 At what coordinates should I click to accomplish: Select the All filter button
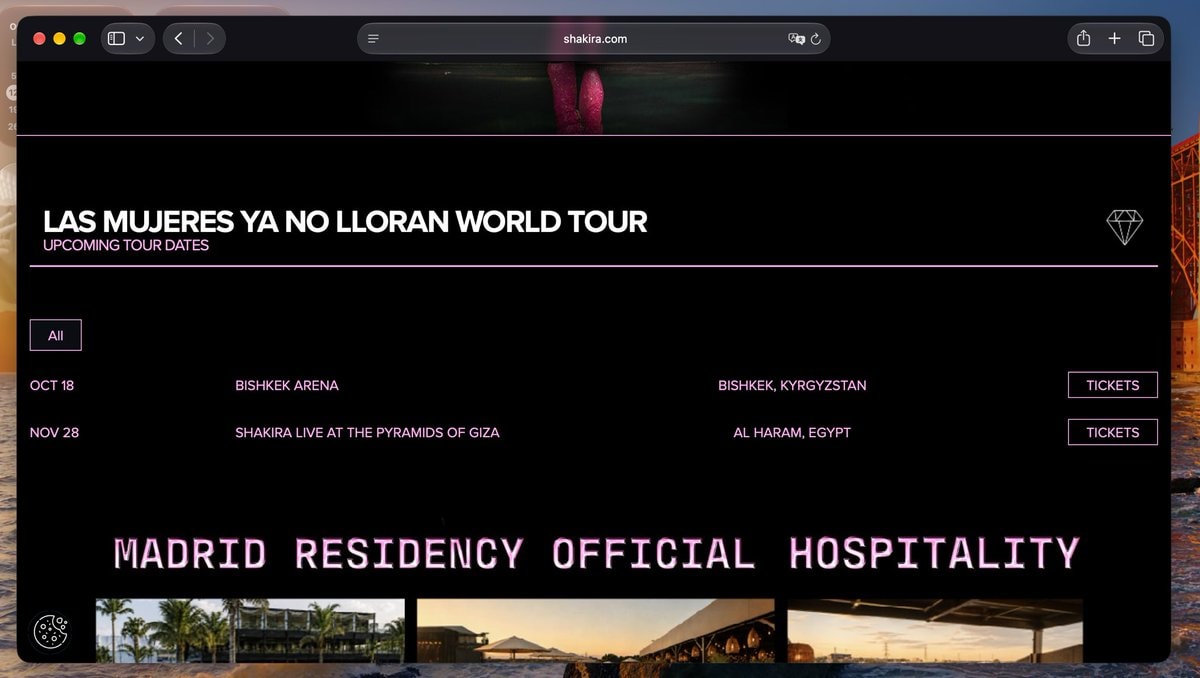click(x=56, y=335)
